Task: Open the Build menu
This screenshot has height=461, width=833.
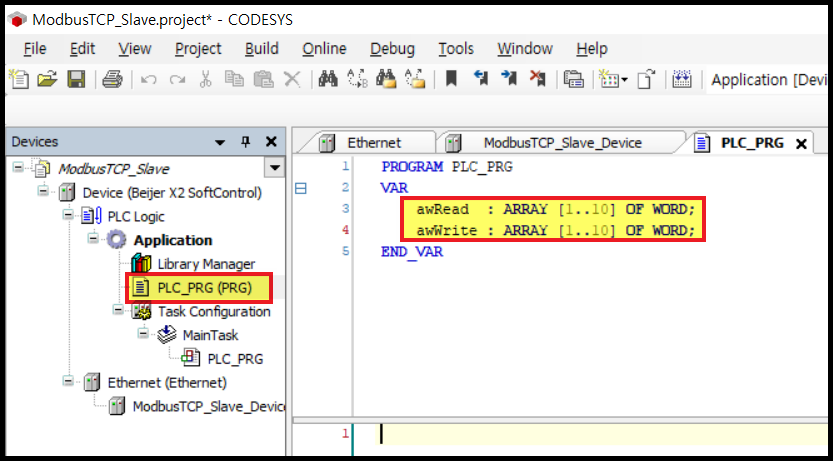Action: 262,49
